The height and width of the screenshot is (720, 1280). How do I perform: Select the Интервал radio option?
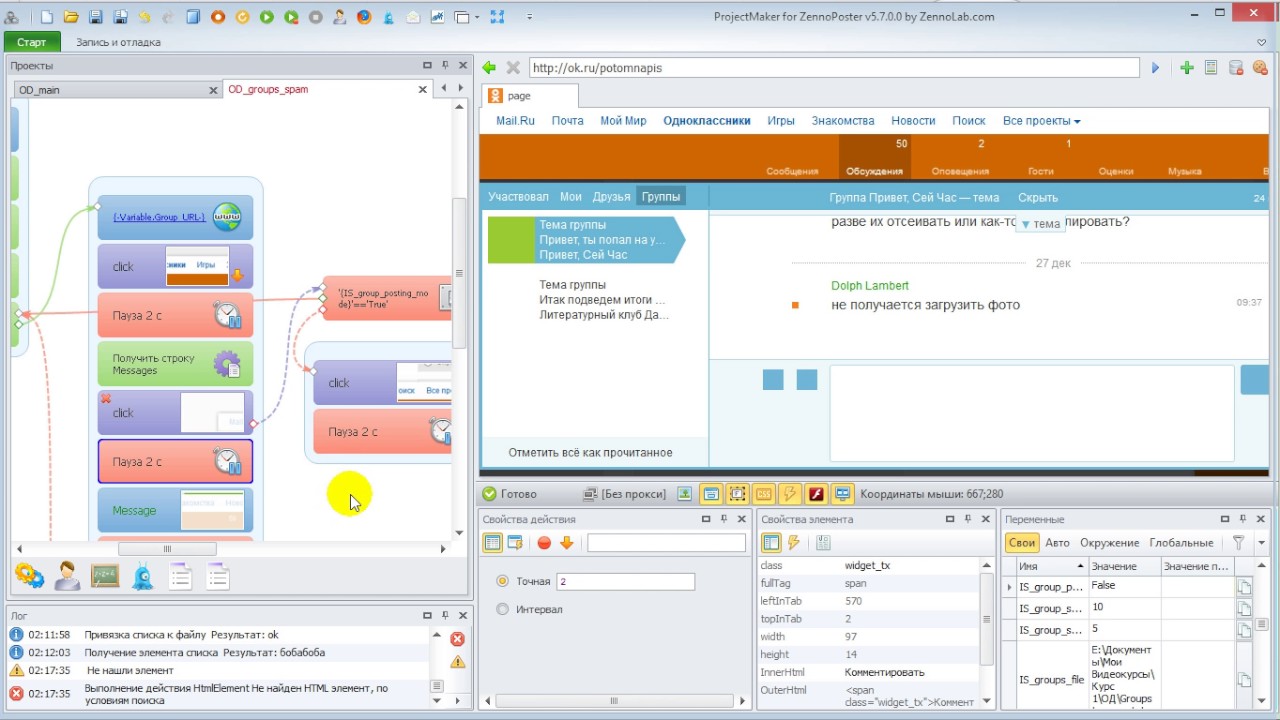click(503, 609)
